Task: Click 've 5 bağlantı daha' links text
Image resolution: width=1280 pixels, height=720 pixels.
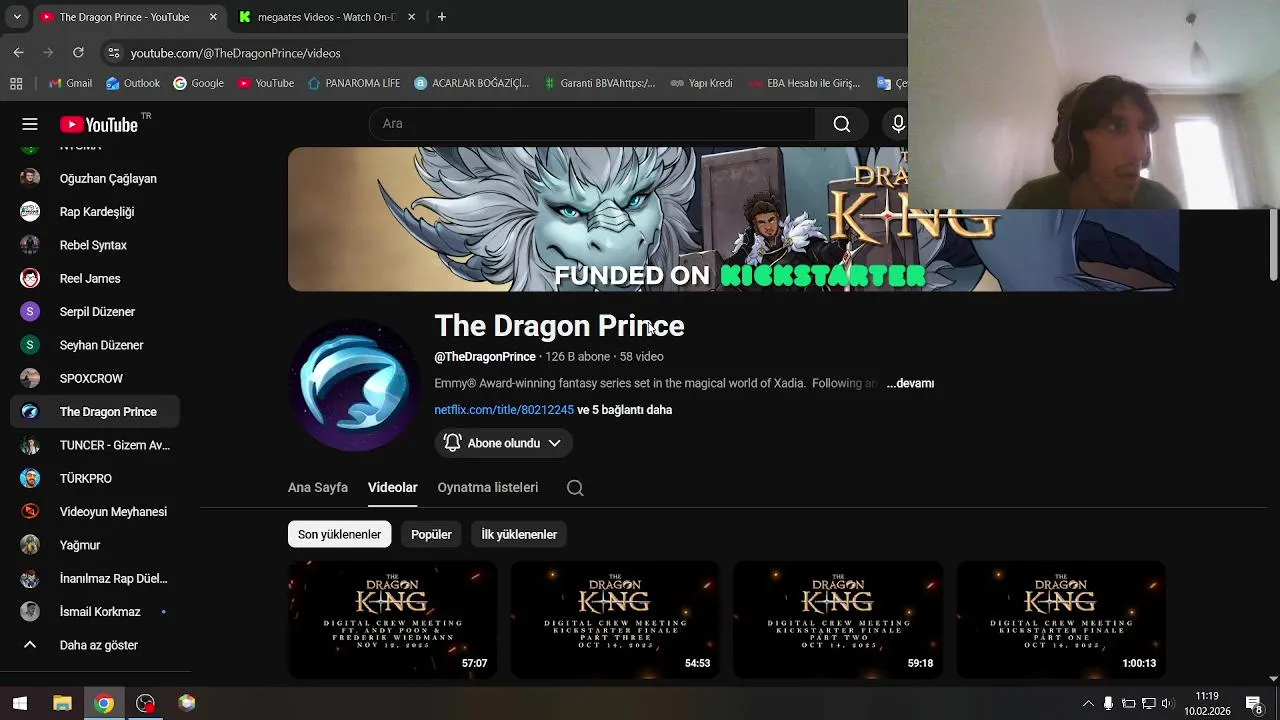Action: pyautogui.click(x=624, y=410)
